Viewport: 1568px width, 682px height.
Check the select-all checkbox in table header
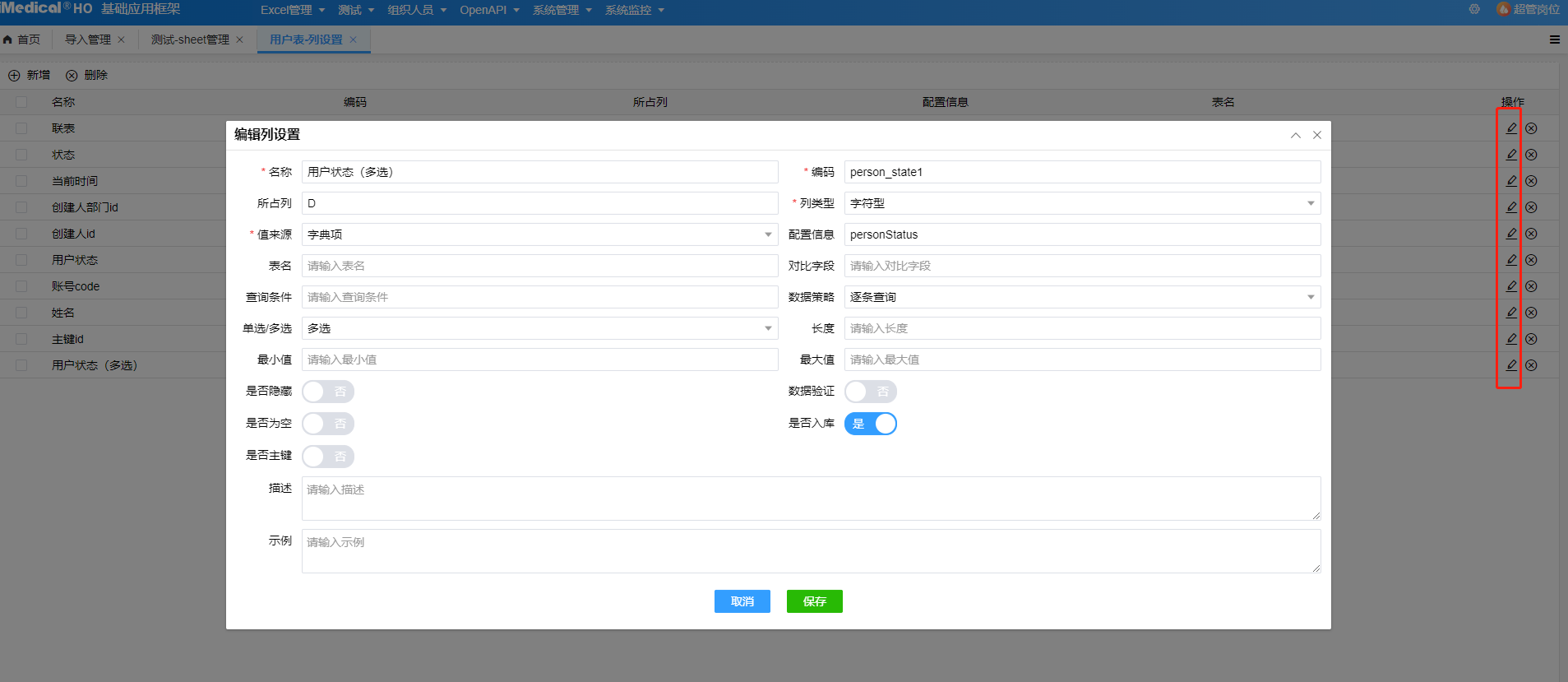(21, 102)
